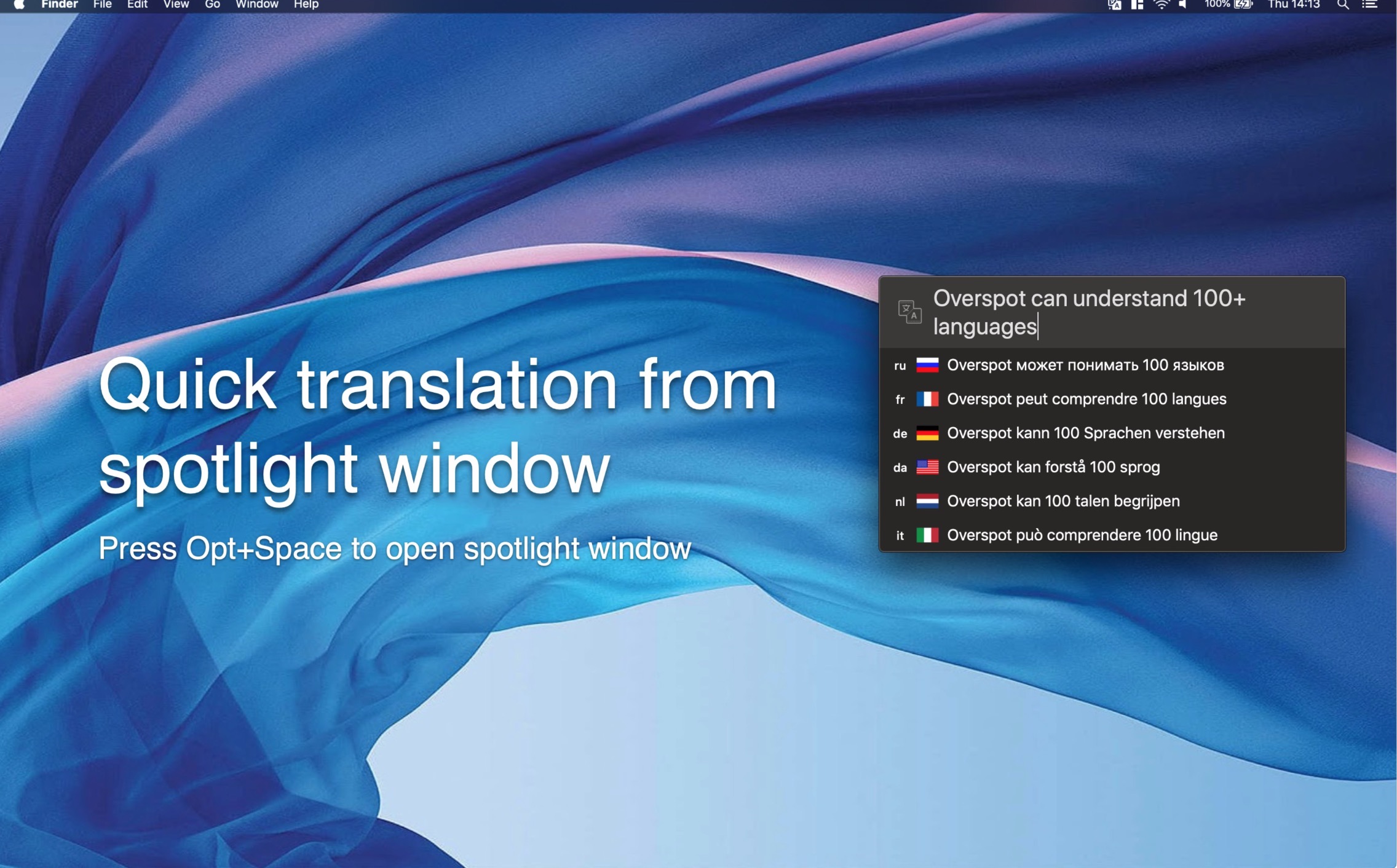Open the Finder menu
This screenshot has height=868, width=1397.
click(59, 5)
